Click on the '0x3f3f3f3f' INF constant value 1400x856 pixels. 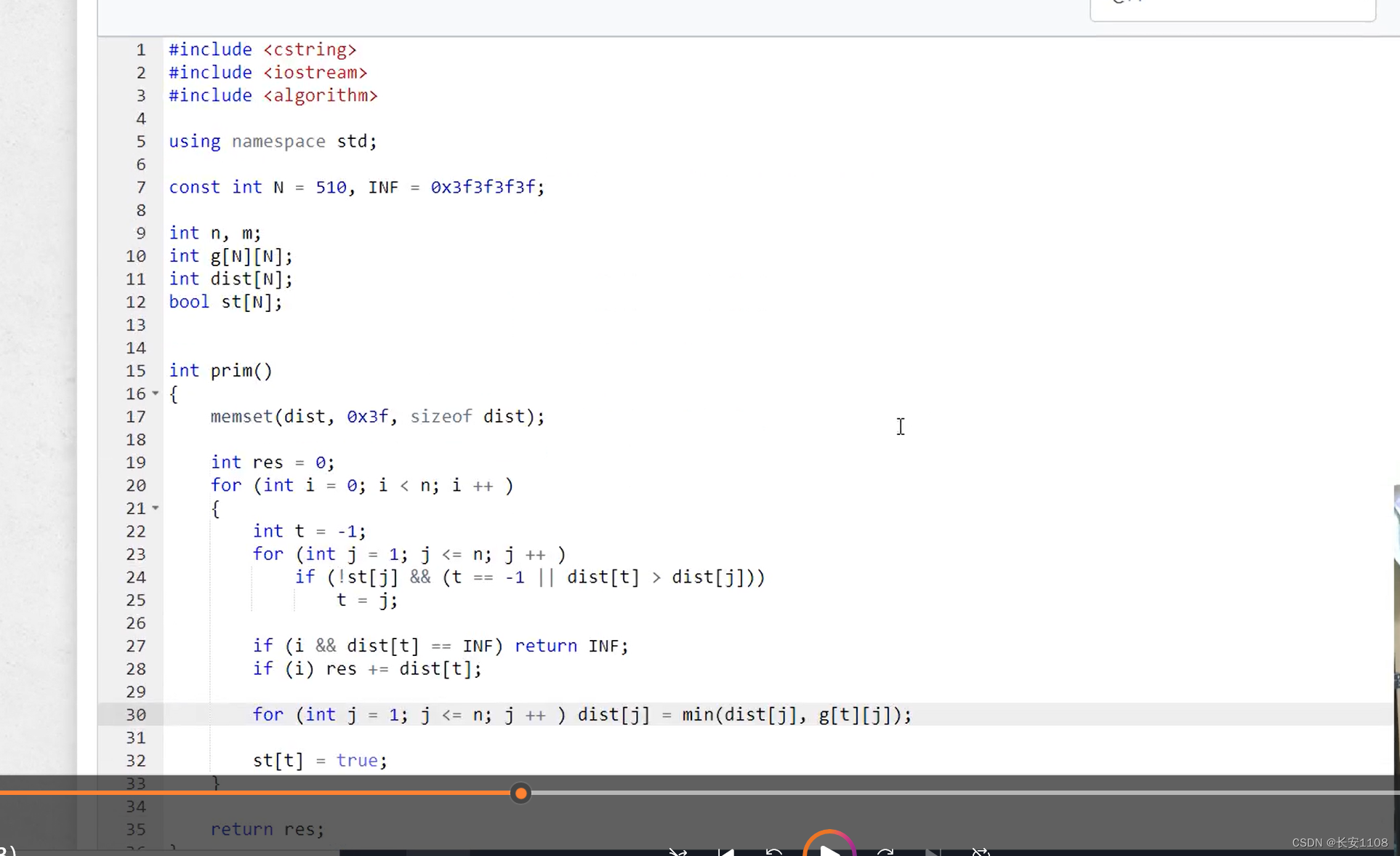click(x=483, y=187)
